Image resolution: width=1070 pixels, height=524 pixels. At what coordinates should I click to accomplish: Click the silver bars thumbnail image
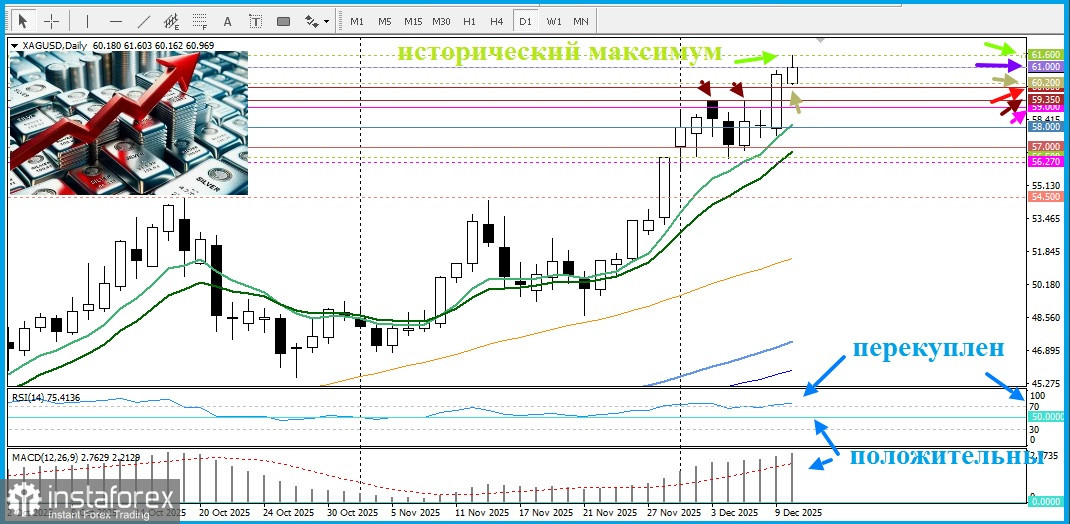(x=128, y=123)
